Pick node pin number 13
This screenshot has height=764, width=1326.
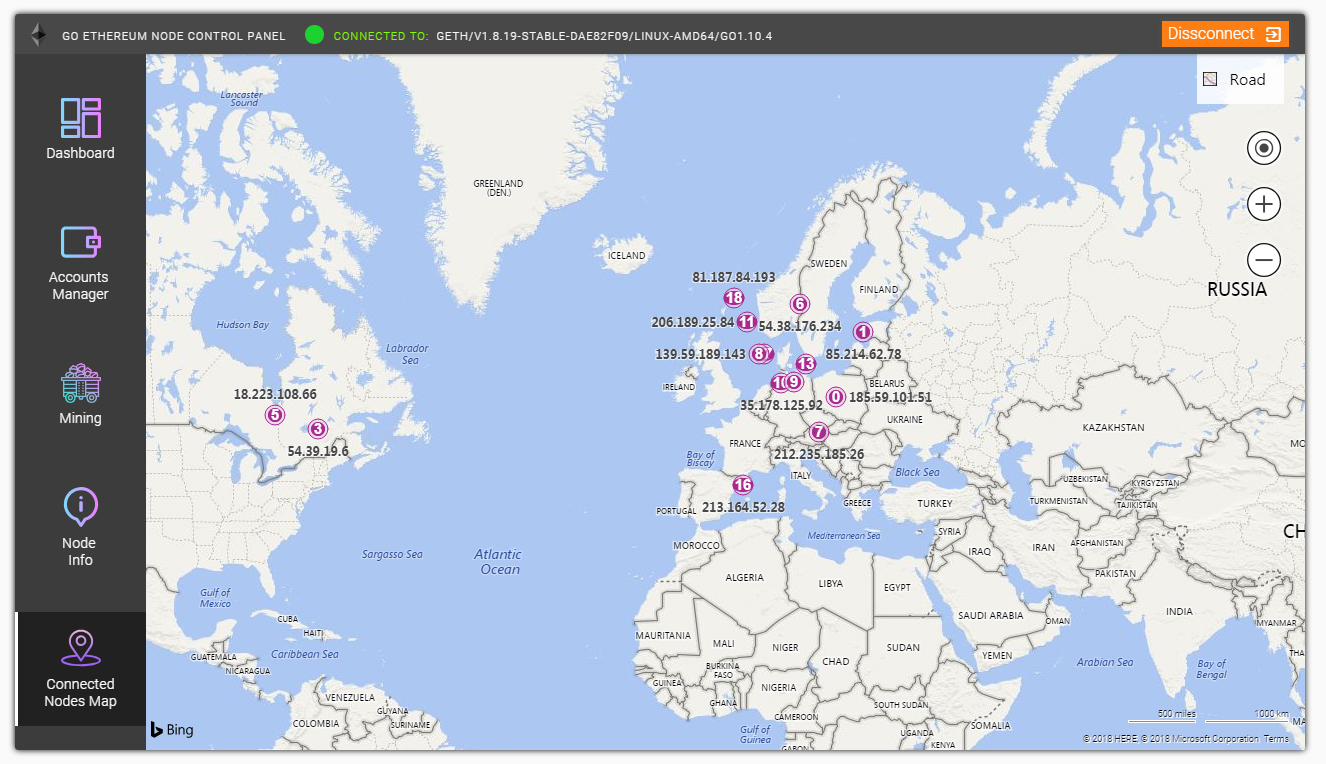tap(805, 364)
